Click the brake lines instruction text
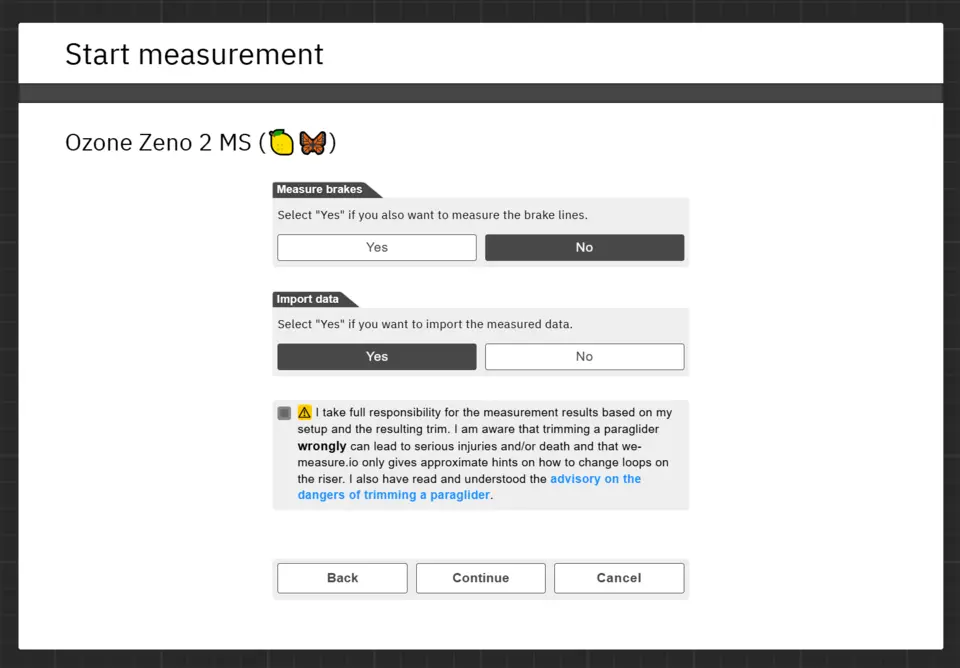Viewport: 960px width, 668px height. (x=432, y=215)
